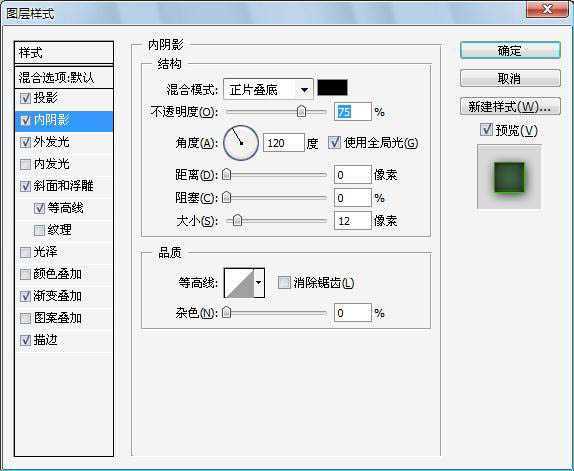This screenshot has height=471, width=574.
Task: Uncheck the 投影 drop shadow checkbox
Action: click(x=25, y=98)
